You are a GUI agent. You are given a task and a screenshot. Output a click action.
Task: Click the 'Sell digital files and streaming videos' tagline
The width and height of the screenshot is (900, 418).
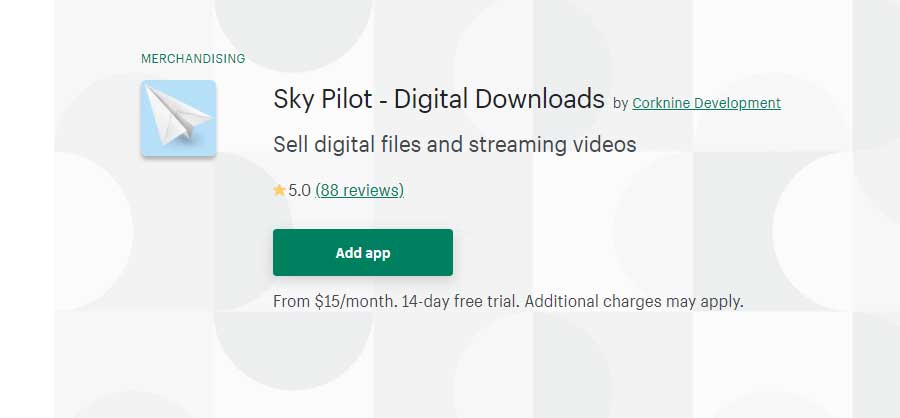click(x=455, y=144)
